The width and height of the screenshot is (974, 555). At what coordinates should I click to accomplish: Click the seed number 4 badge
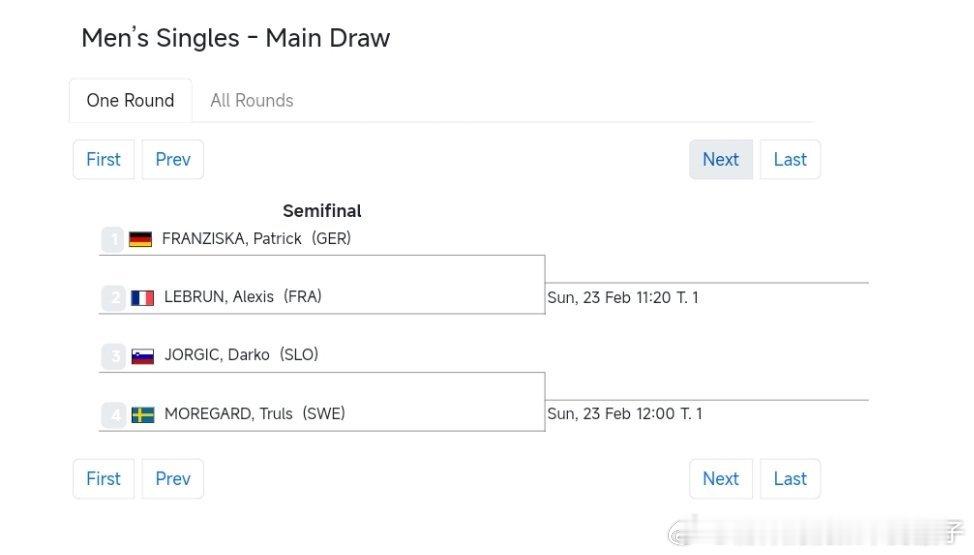[x=114, y=415]
